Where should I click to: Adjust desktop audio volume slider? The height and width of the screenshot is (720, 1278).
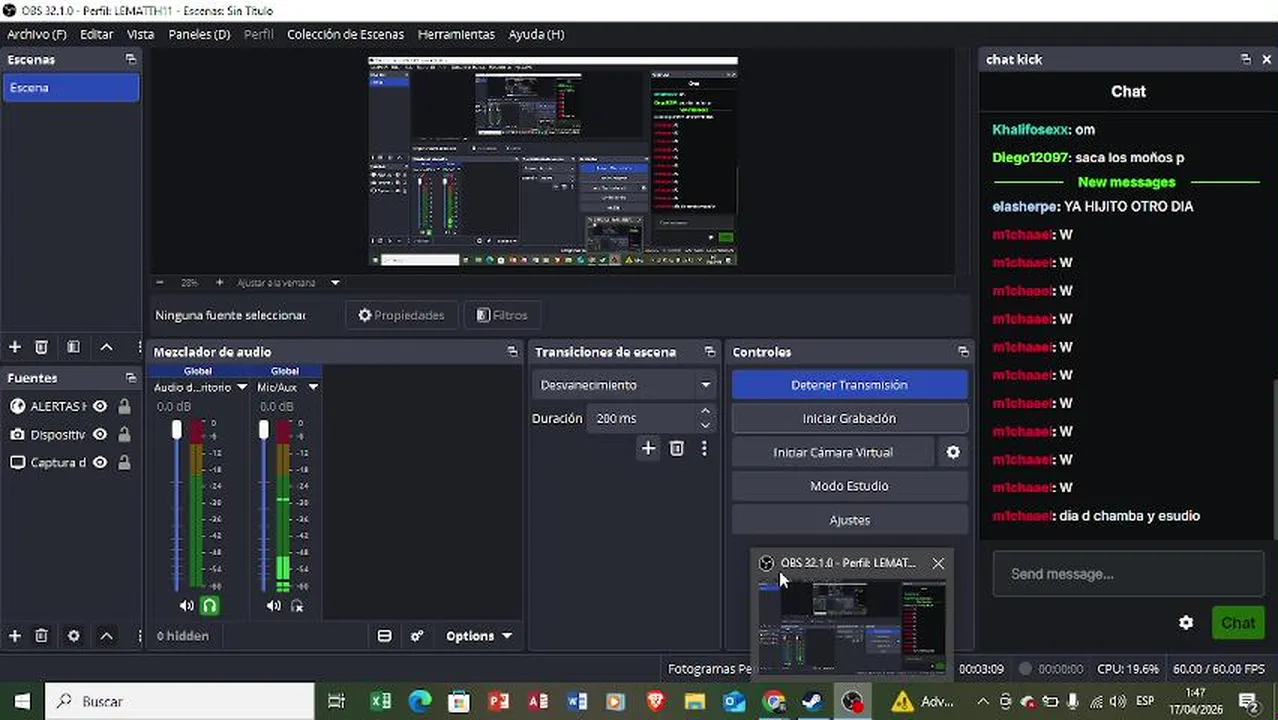coord(177,429)
